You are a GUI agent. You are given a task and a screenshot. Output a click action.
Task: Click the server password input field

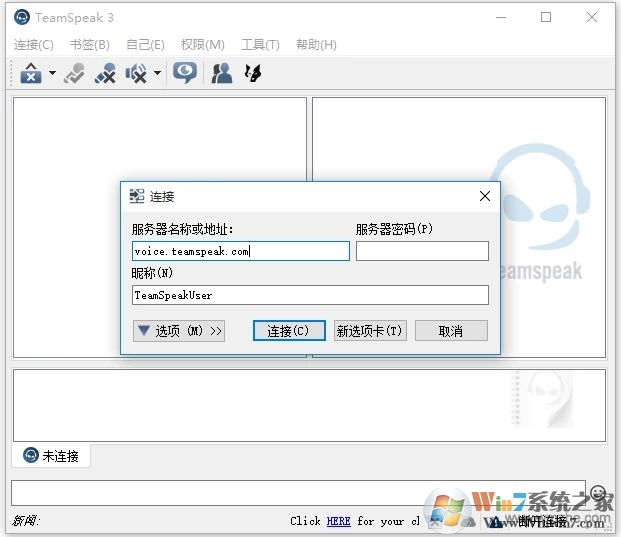click(422, 251)
